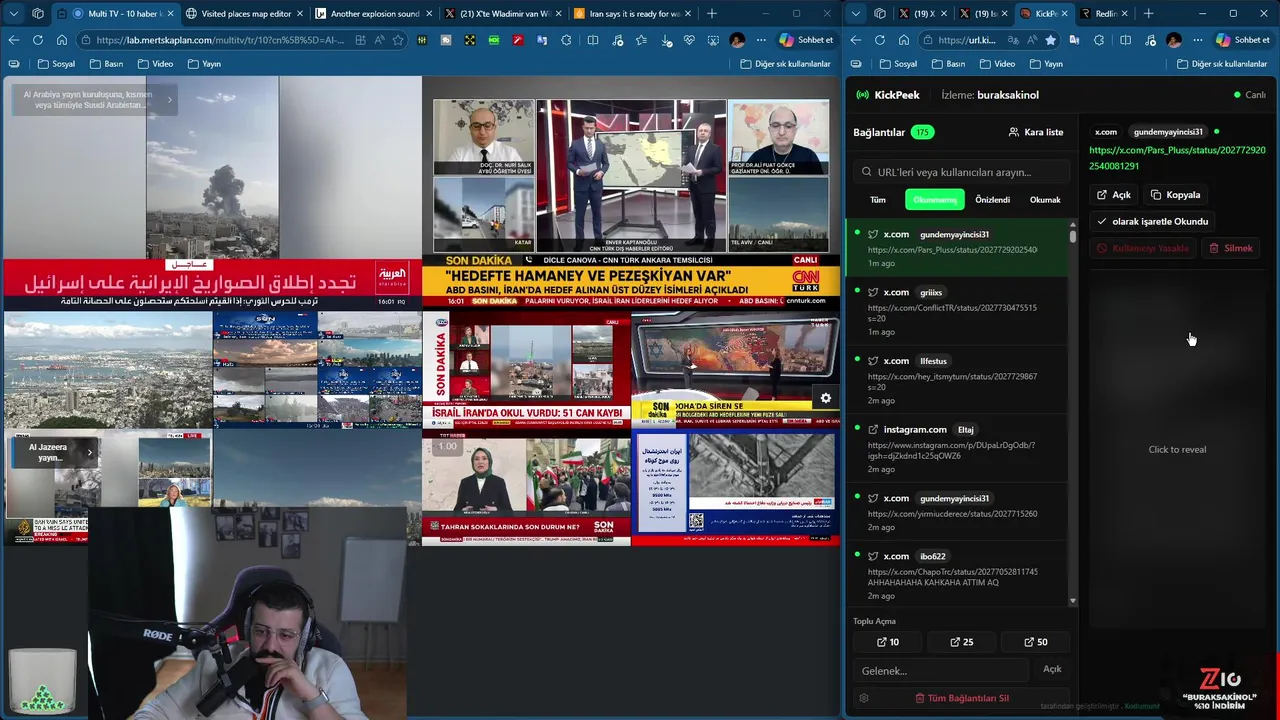The image size is (1280, 720).
Task: Select gundemyayincisi31 yirmiucderece link row
Action: coord(957,512)
